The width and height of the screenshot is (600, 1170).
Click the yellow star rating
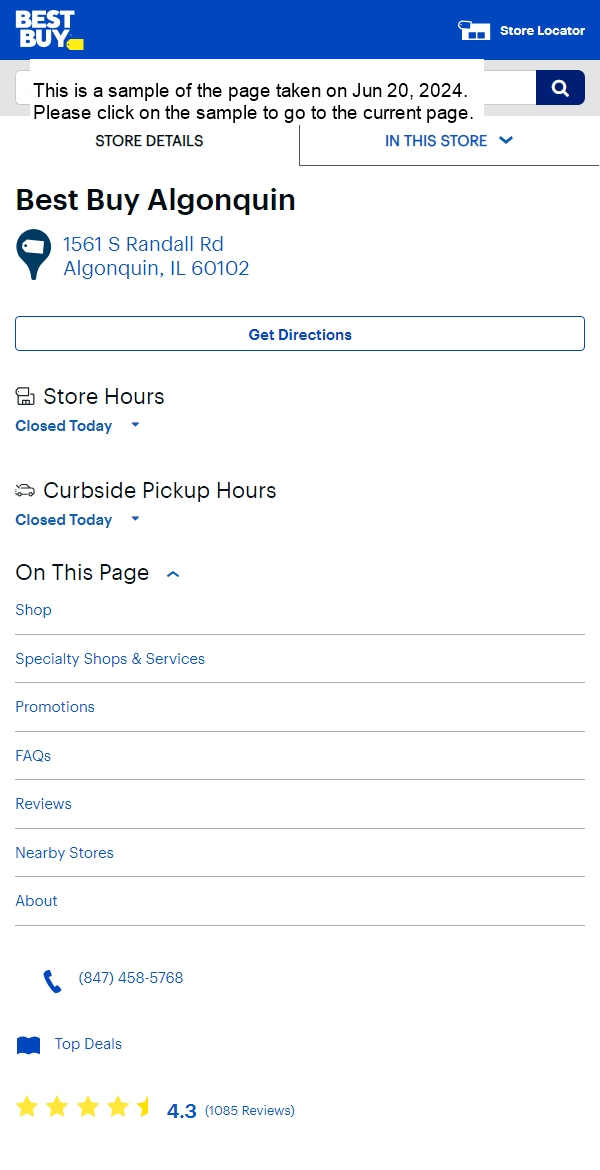tap(84, 1107)
